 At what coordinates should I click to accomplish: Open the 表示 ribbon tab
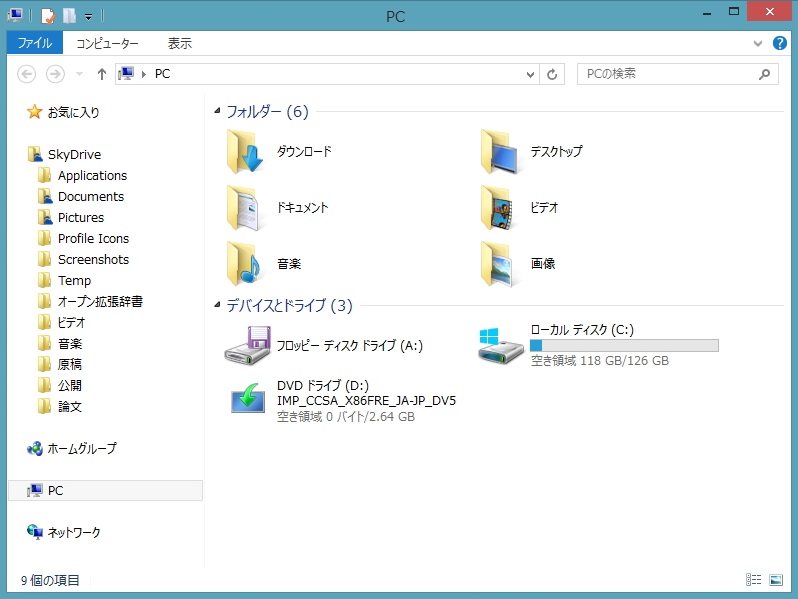click(180, 43)
